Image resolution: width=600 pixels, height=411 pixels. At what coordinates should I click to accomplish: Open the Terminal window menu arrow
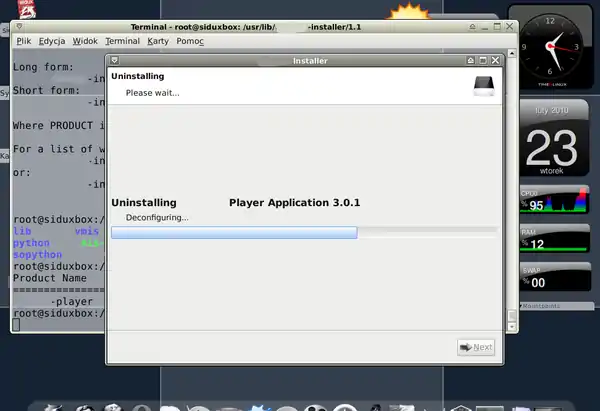(20, 25)
